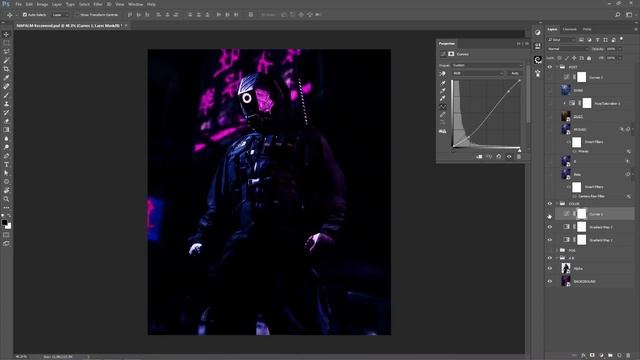Image resolution: width=640 pixels, height=360 pixels.
Task: Select the Properties panel tab
Action: (x=447, y=44)
